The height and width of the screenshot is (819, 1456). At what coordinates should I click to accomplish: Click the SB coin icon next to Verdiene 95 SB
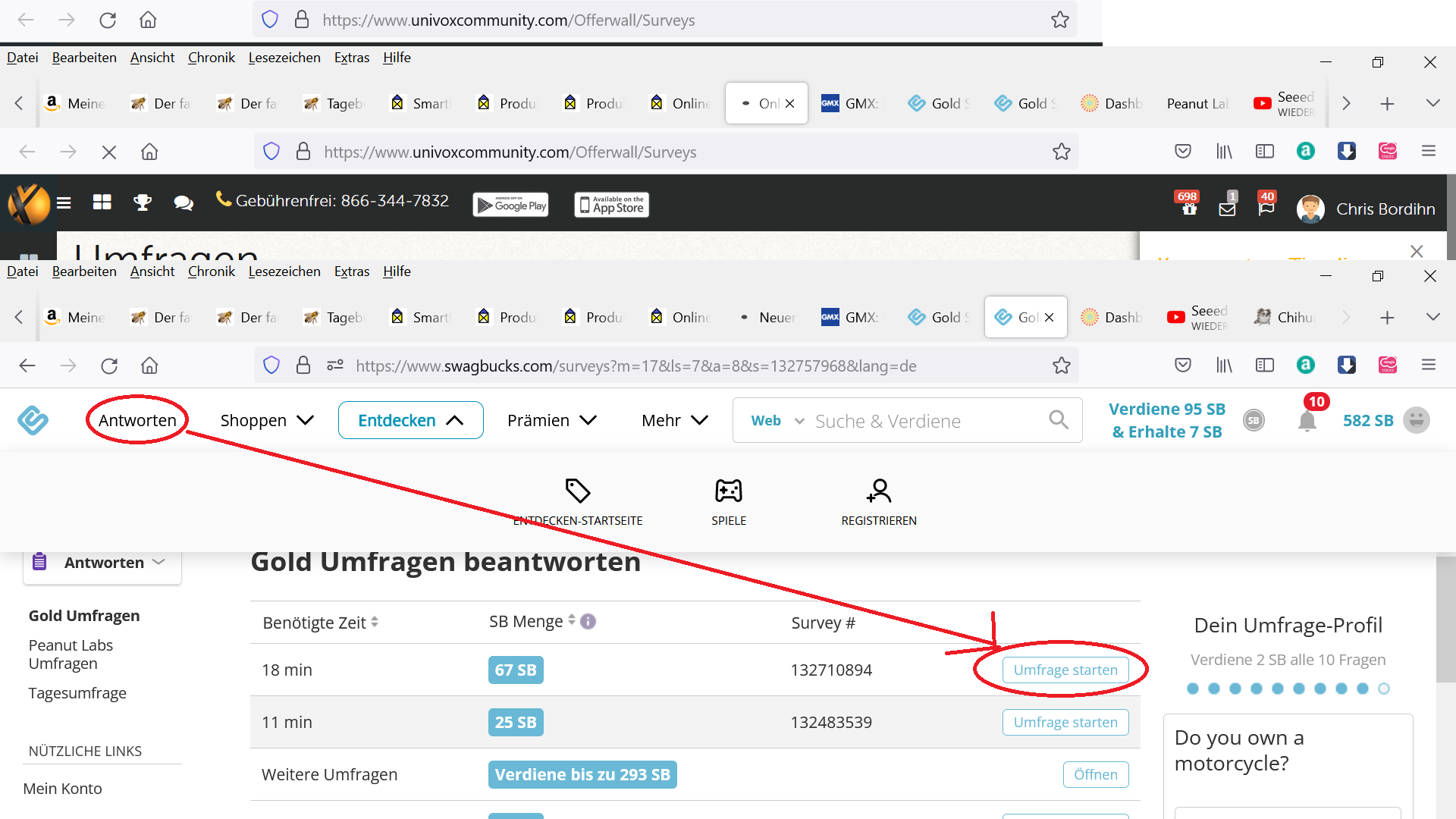[x=1254, y=420]
